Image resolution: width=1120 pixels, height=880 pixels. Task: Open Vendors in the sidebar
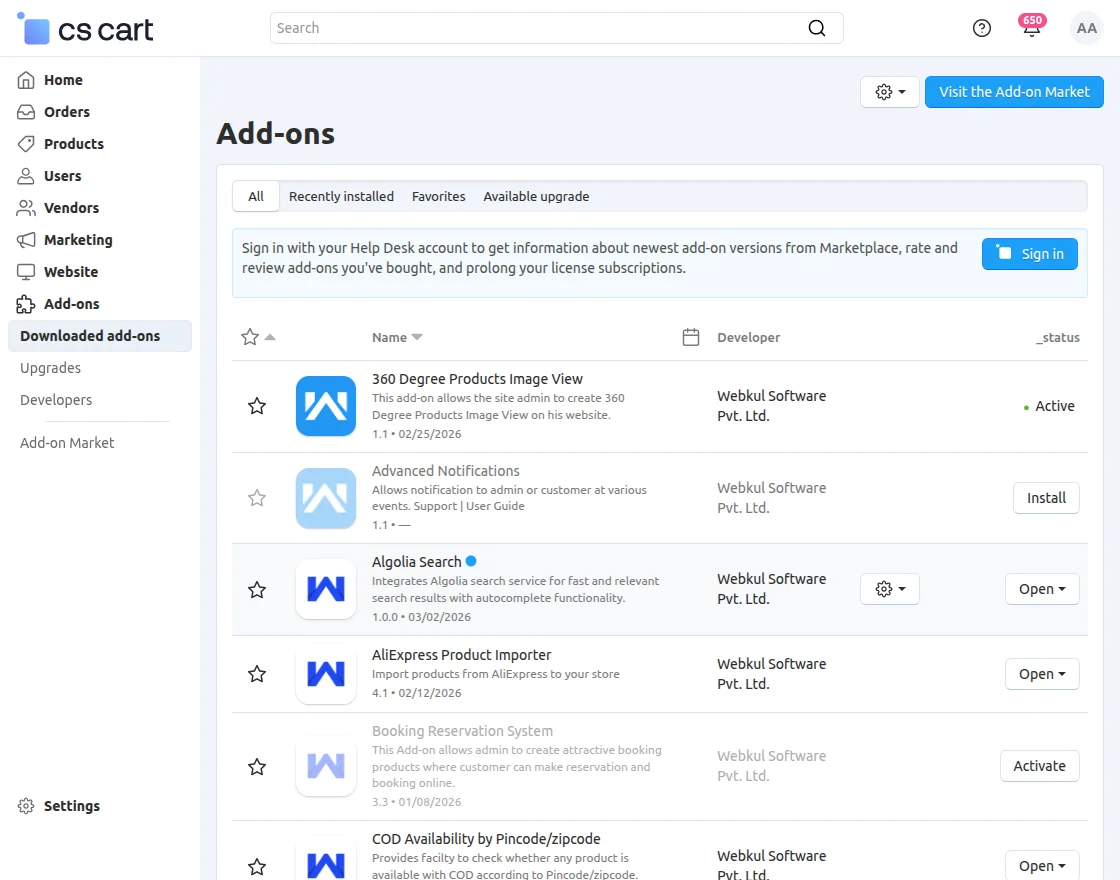click(71, 208)
